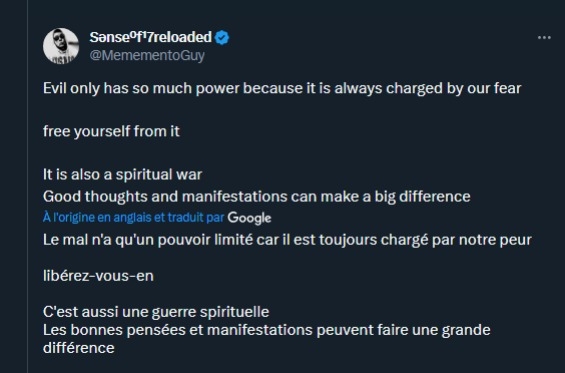Click the word 'fear' ending the first sentence
The width and height of the screenshot is (565, 373).
click(x=508, y=88)
